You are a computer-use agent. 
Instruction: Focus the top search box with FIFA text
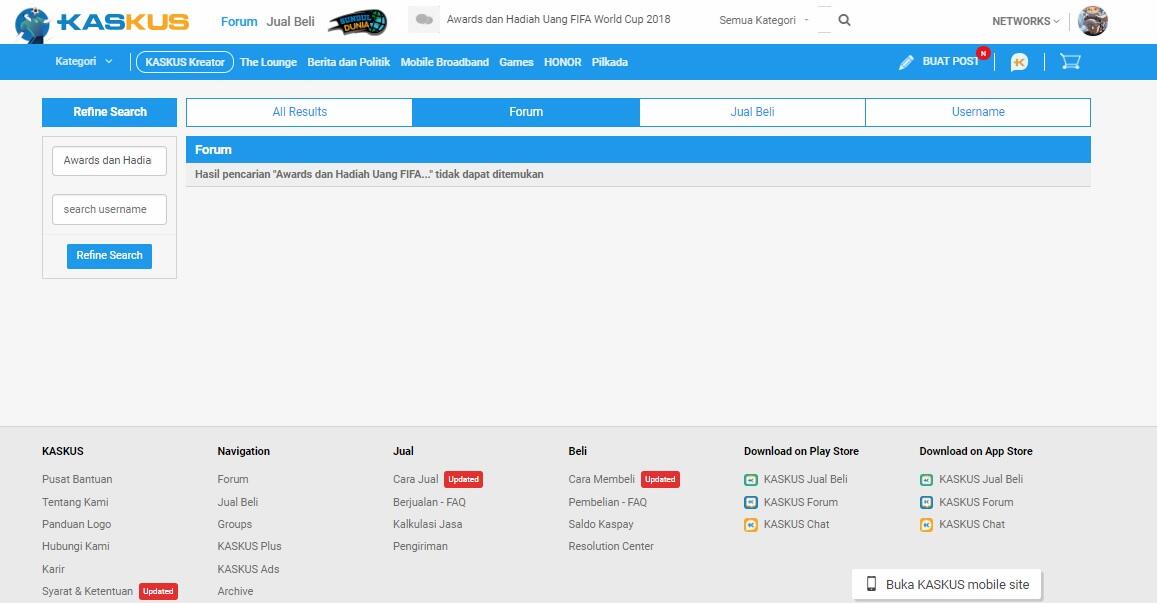[x=559, y=20]
